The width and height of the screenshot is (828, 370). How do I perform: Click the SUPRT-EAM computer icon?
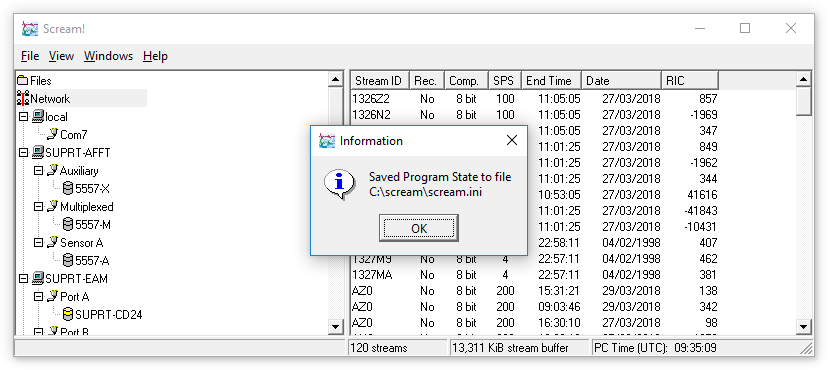tap(38, 278)
